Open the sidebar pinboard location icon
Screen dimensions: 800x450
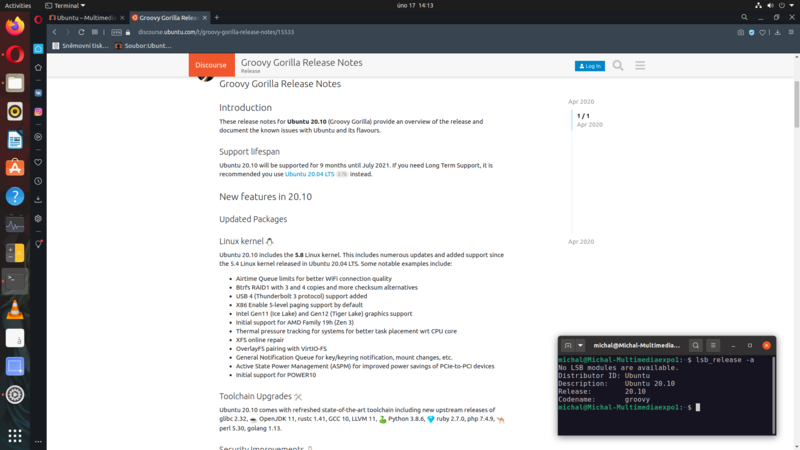[38, 244]
